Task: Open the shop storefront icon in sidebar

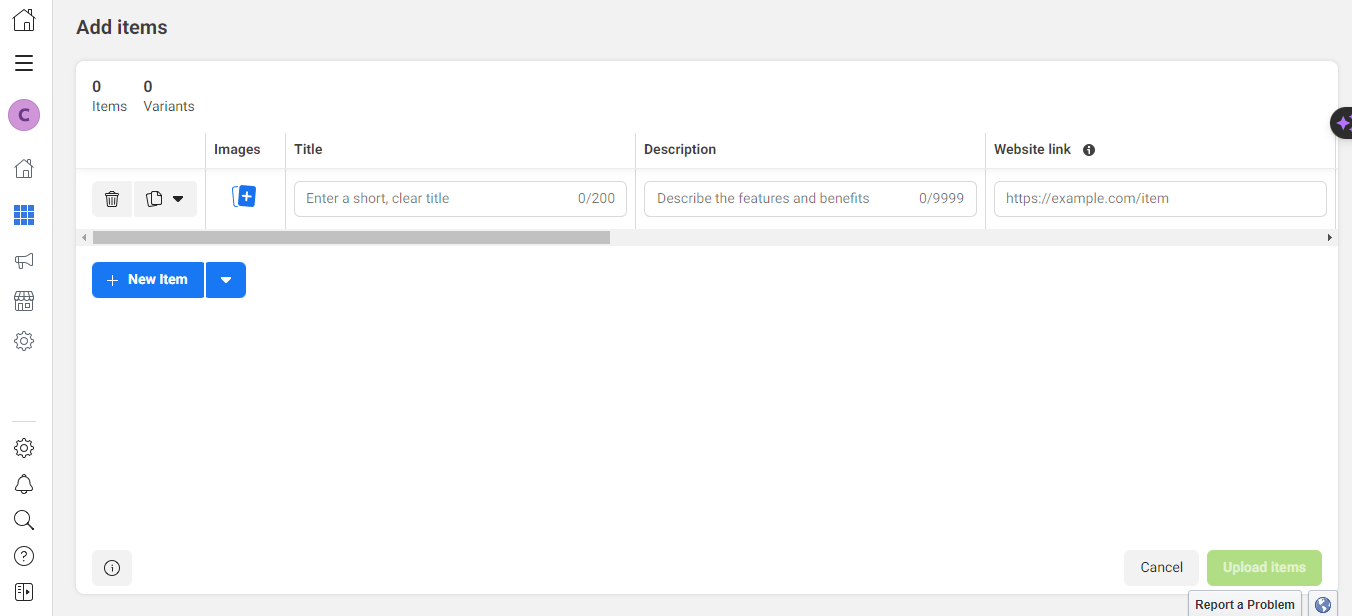Action: tap(24, 301)
